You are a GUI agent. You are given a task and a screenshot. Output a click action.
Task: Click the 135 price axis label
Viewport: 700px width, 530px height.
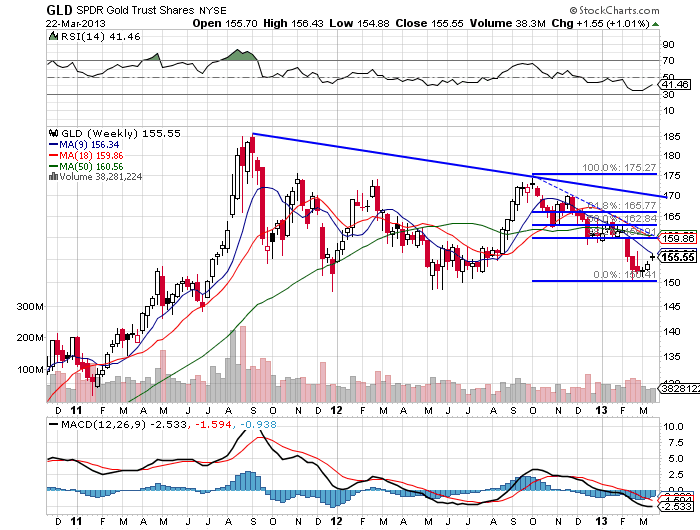pos(671,356)
